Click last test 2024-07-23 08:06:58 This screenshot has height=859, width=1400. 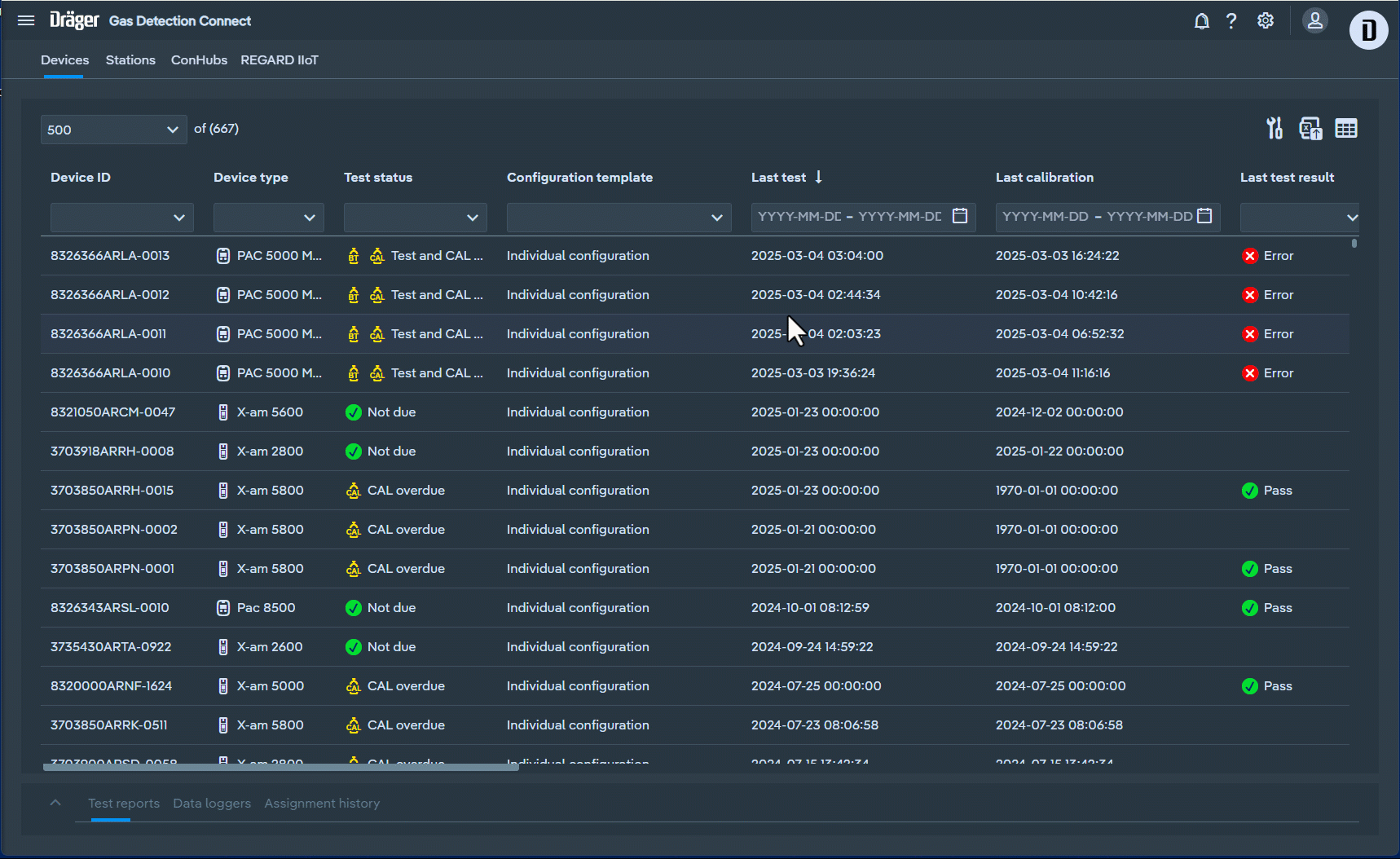click(x=815, y=725)
